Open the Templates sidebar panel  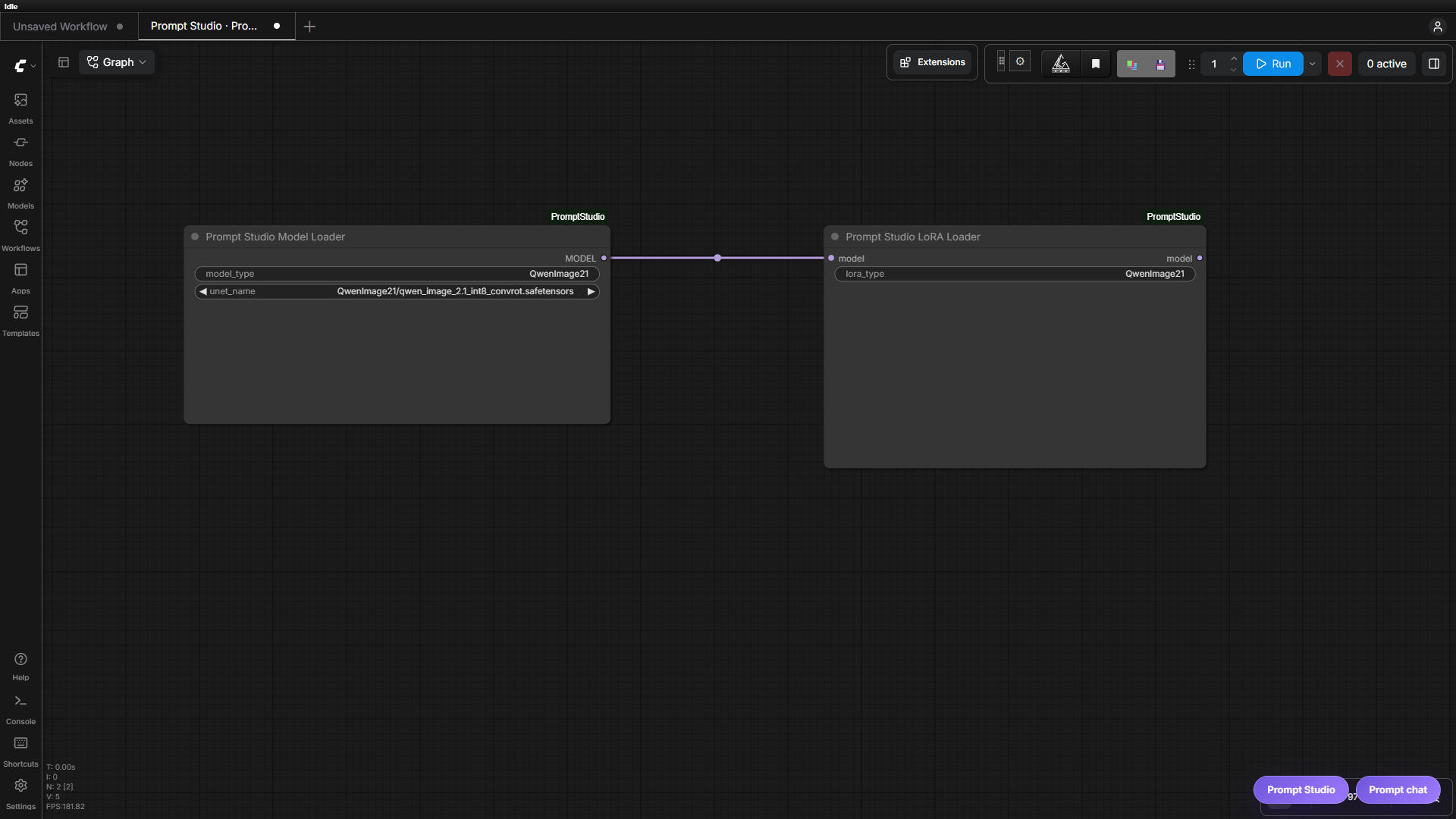pyautogui.click(x=20, y=321)
